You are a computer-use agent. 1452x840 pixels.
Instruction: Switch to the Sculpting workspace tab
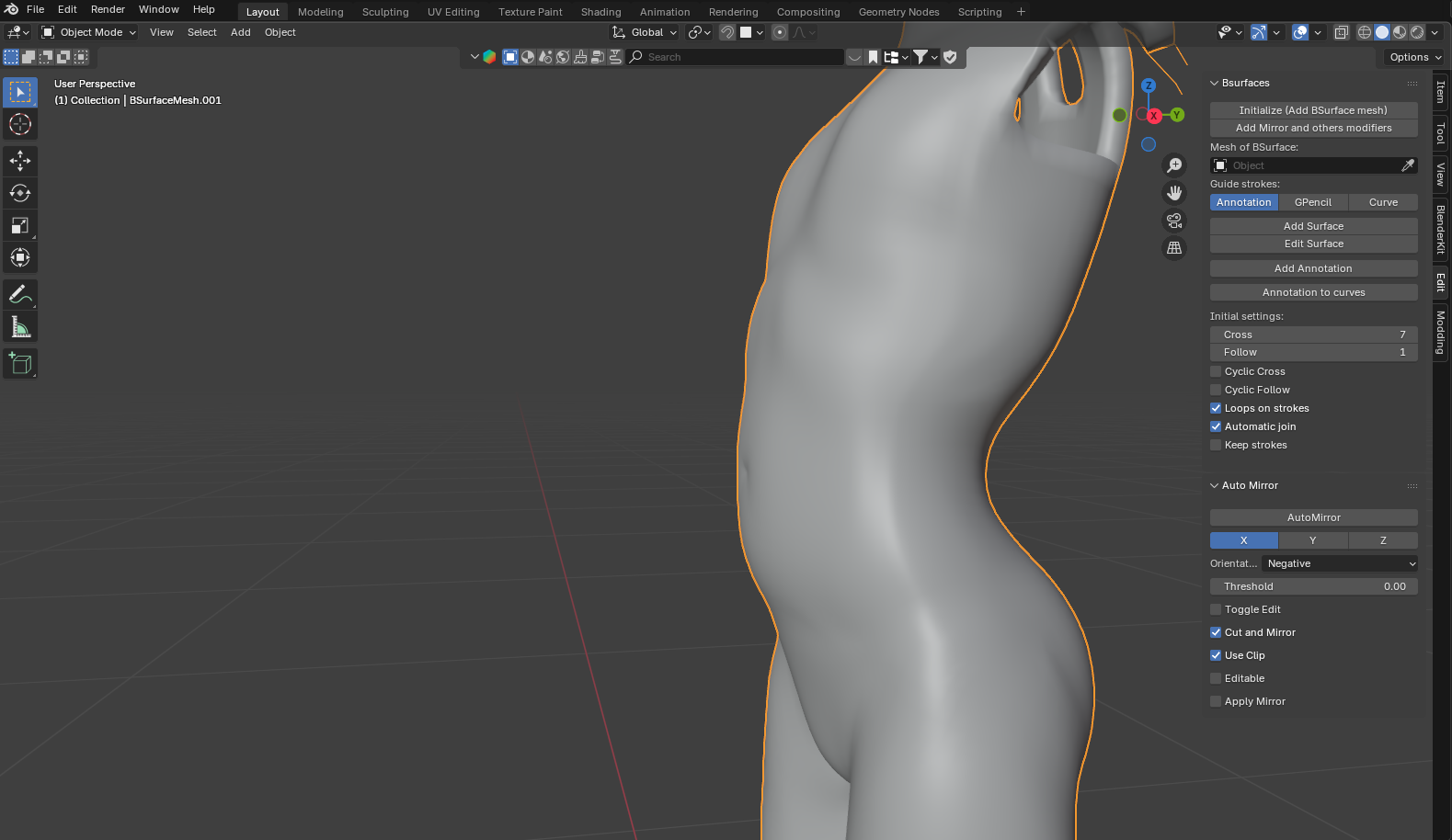[x=385, y=12]
